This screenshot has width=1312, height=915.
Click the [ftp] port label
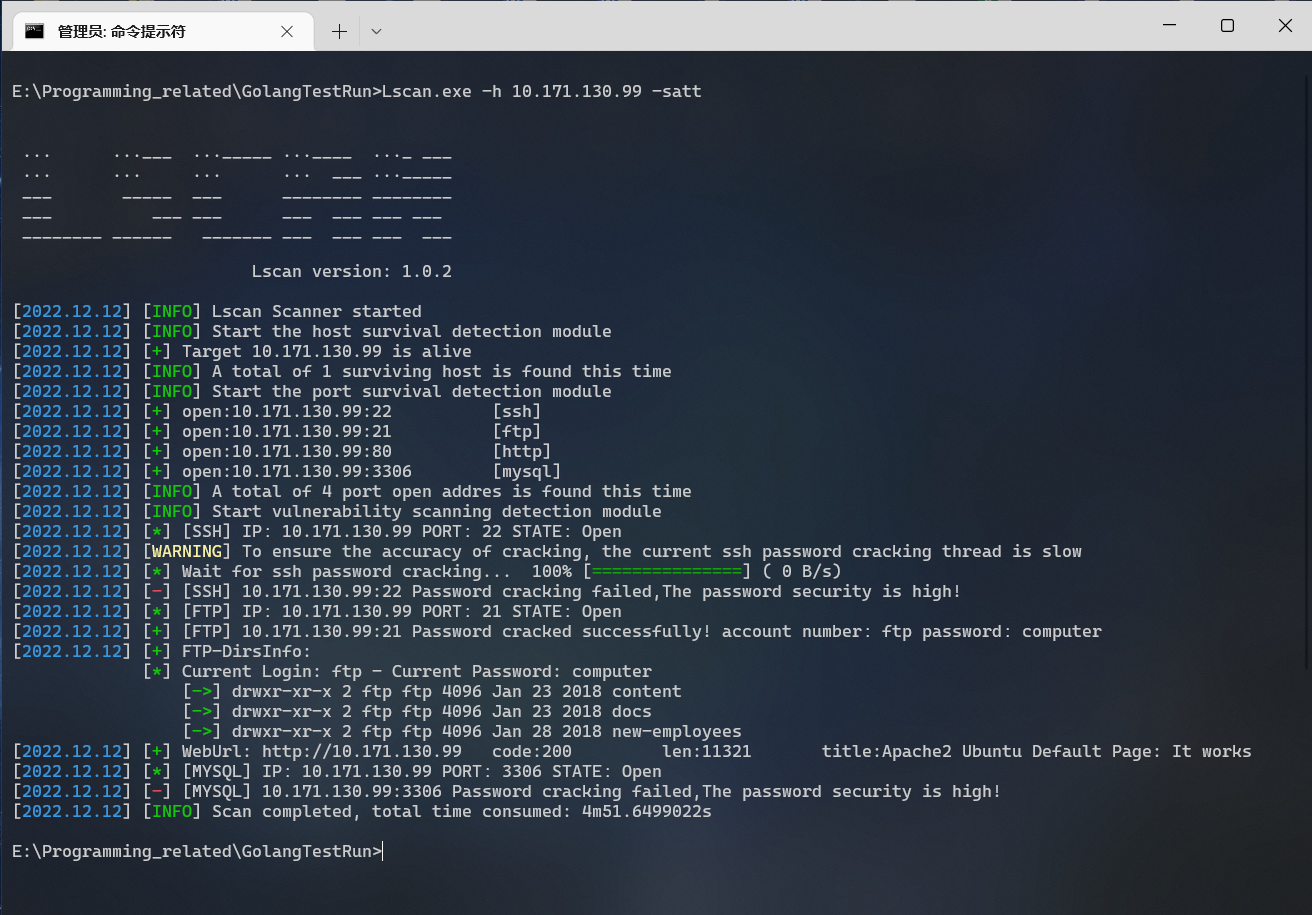[517, 431]
